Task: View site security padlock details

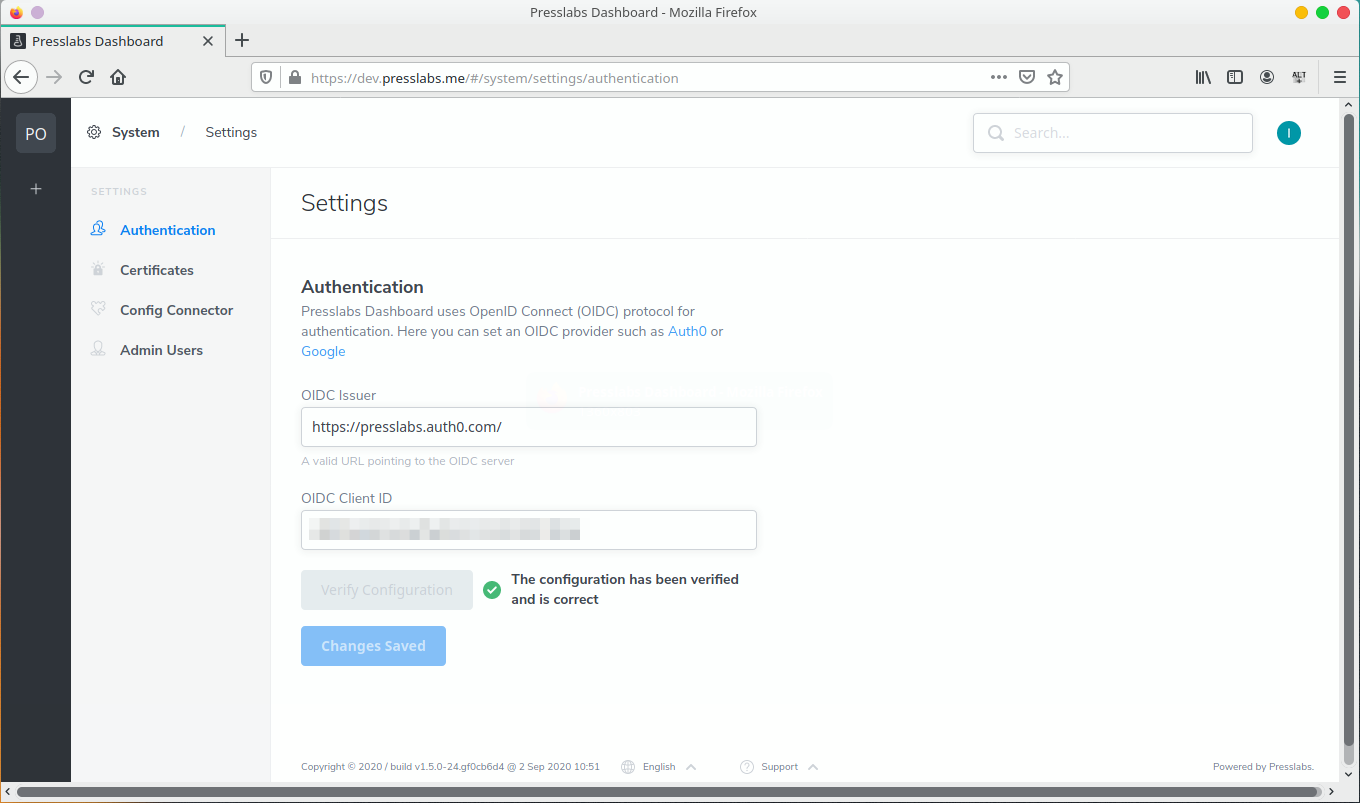Action: click(294, 77)
